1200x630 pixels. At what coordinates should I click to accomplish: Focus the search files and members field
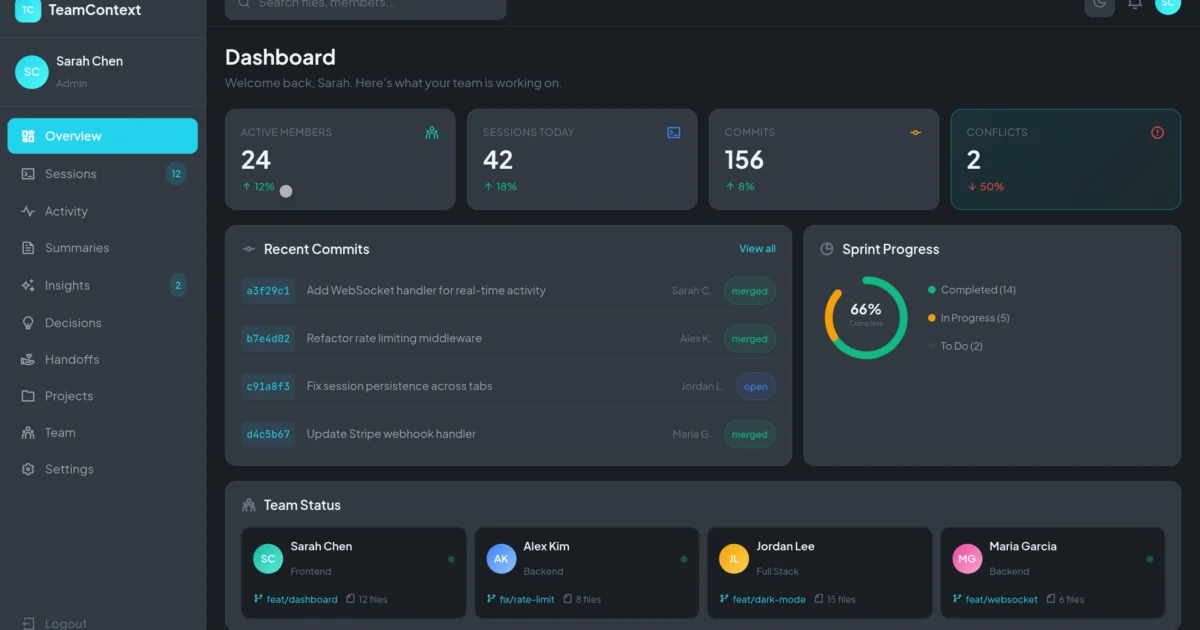[366, 6]
